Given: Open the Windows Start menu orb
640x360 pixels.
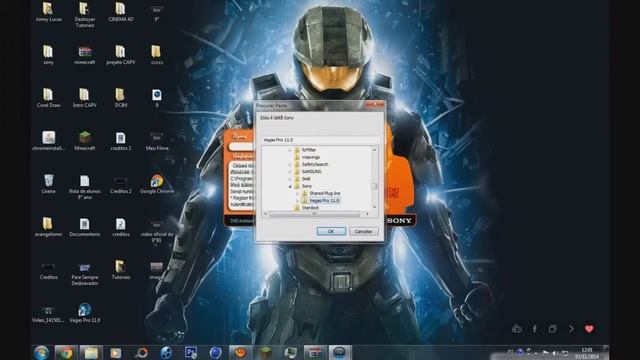Looking at the screenshot, I should (x=41, y=353).
